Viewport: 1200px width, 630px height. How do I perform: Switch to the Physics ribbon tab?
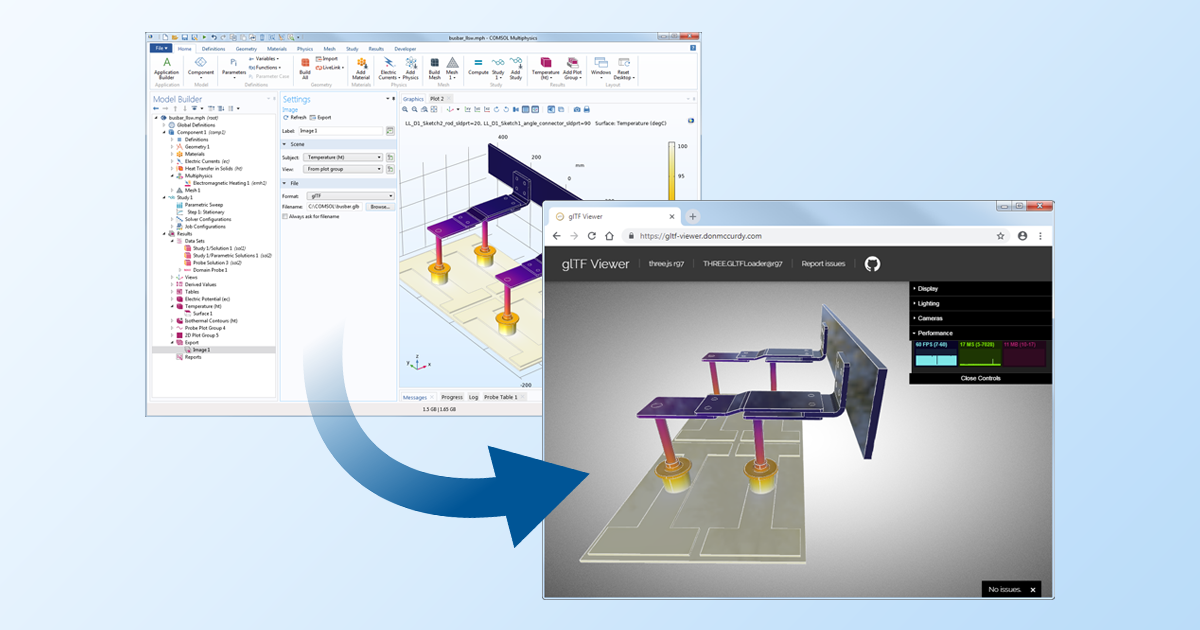[304, 48]
